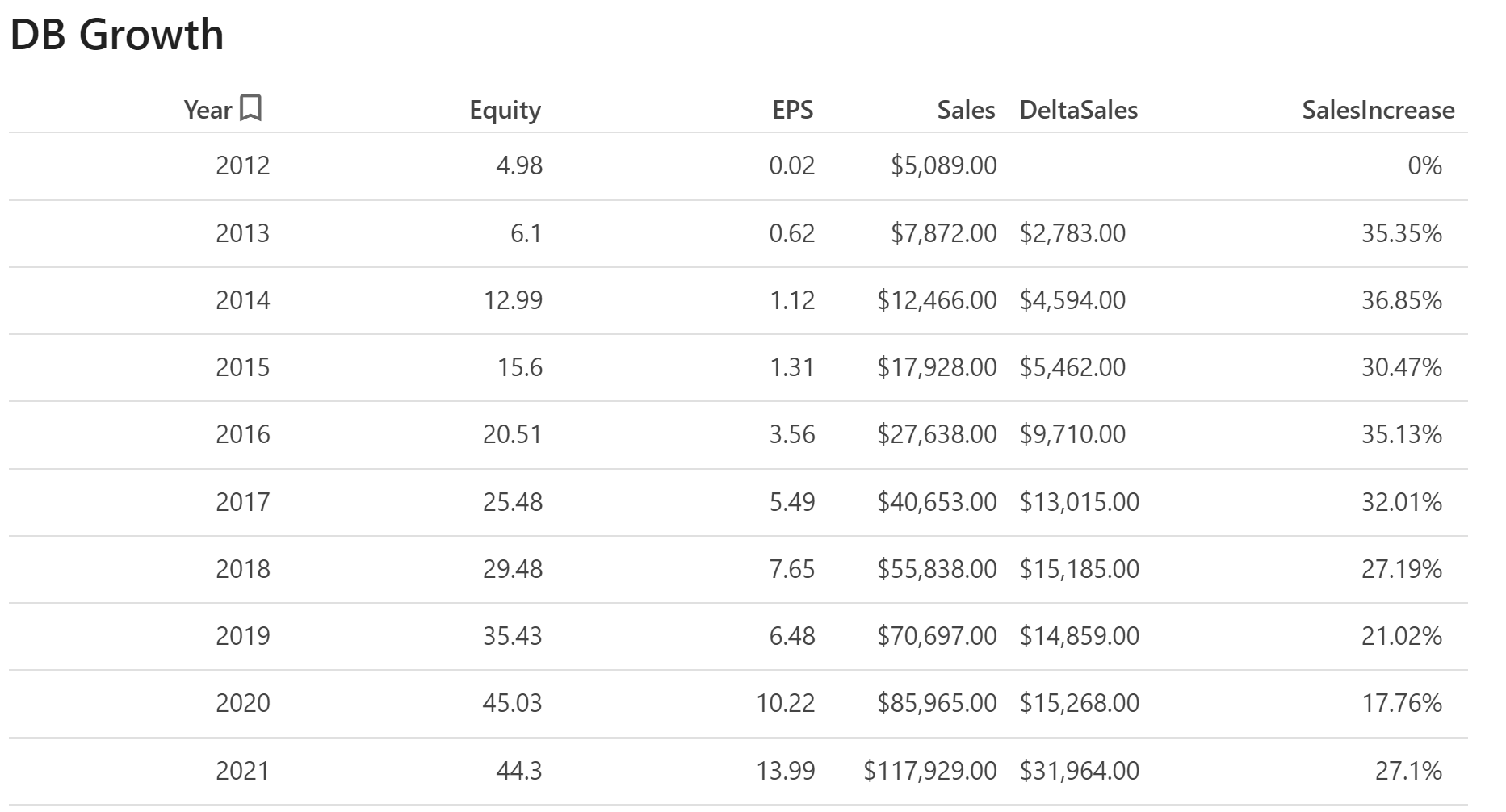Click equity value 45.03

click(512, 703)
